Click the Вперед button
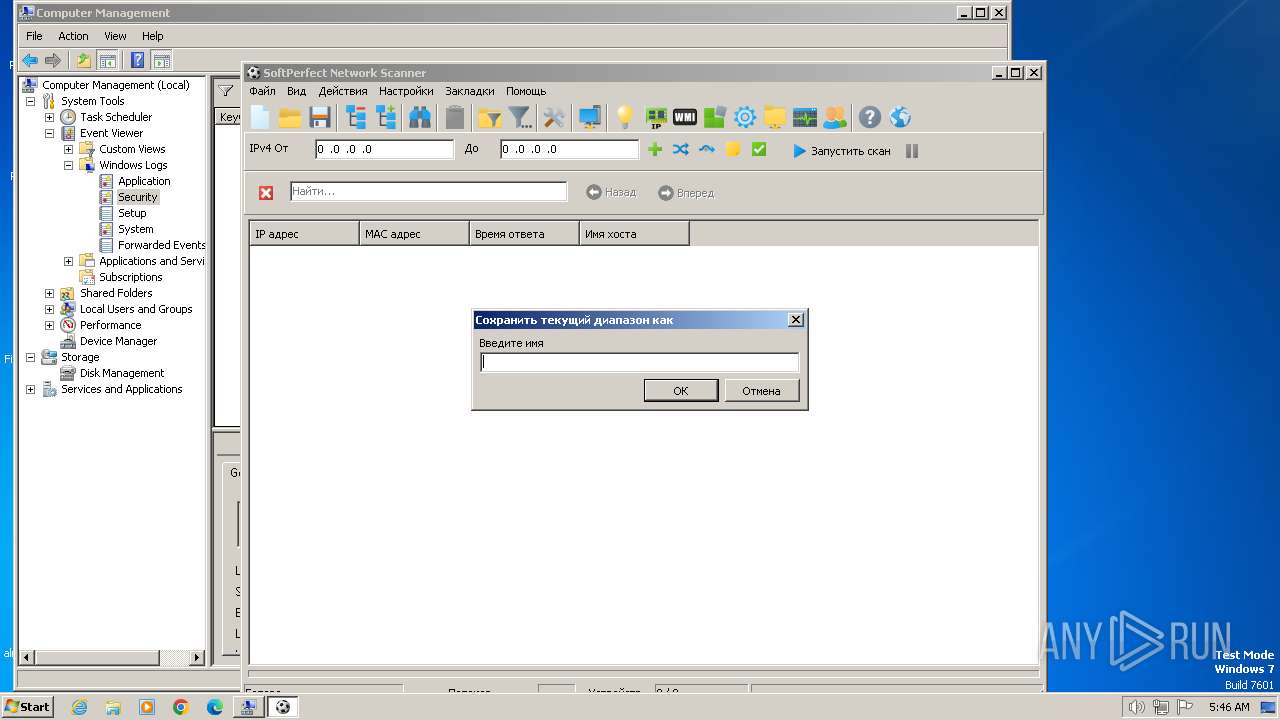The width and height of the screenshot is (1280, 720). click(686, 193)
